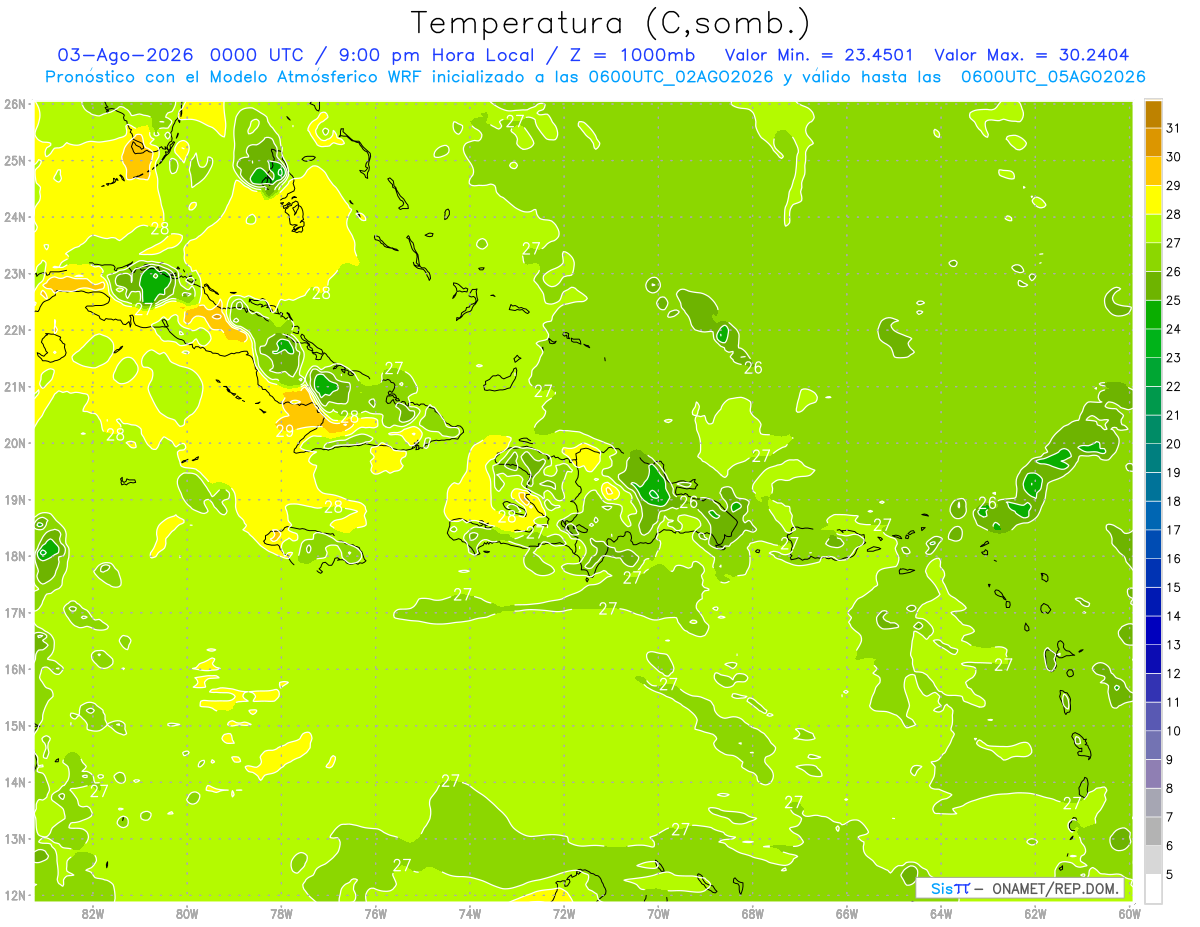Click the 'Valor Min. = 23.4501' readout
1200x927 pixels.
point(818,55)
